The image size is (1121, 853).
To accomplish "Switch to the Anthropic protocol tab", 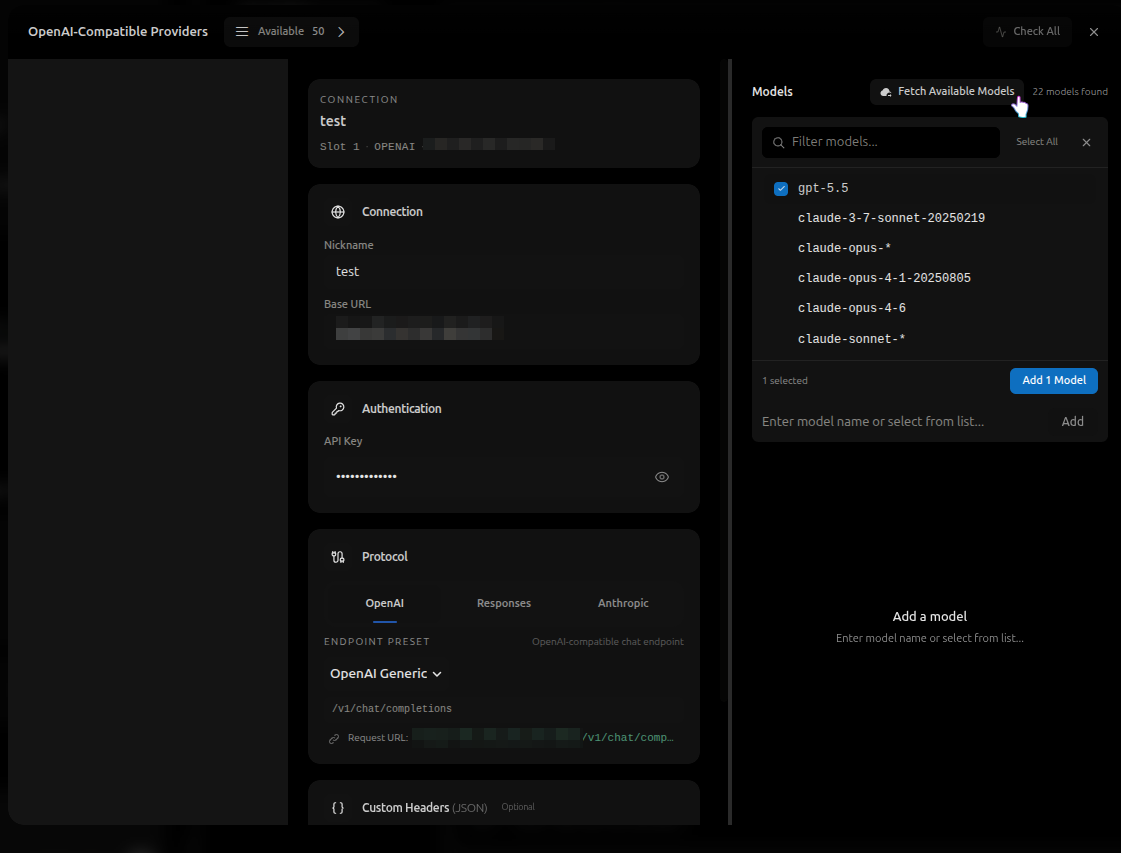I will tap(623, 603).
